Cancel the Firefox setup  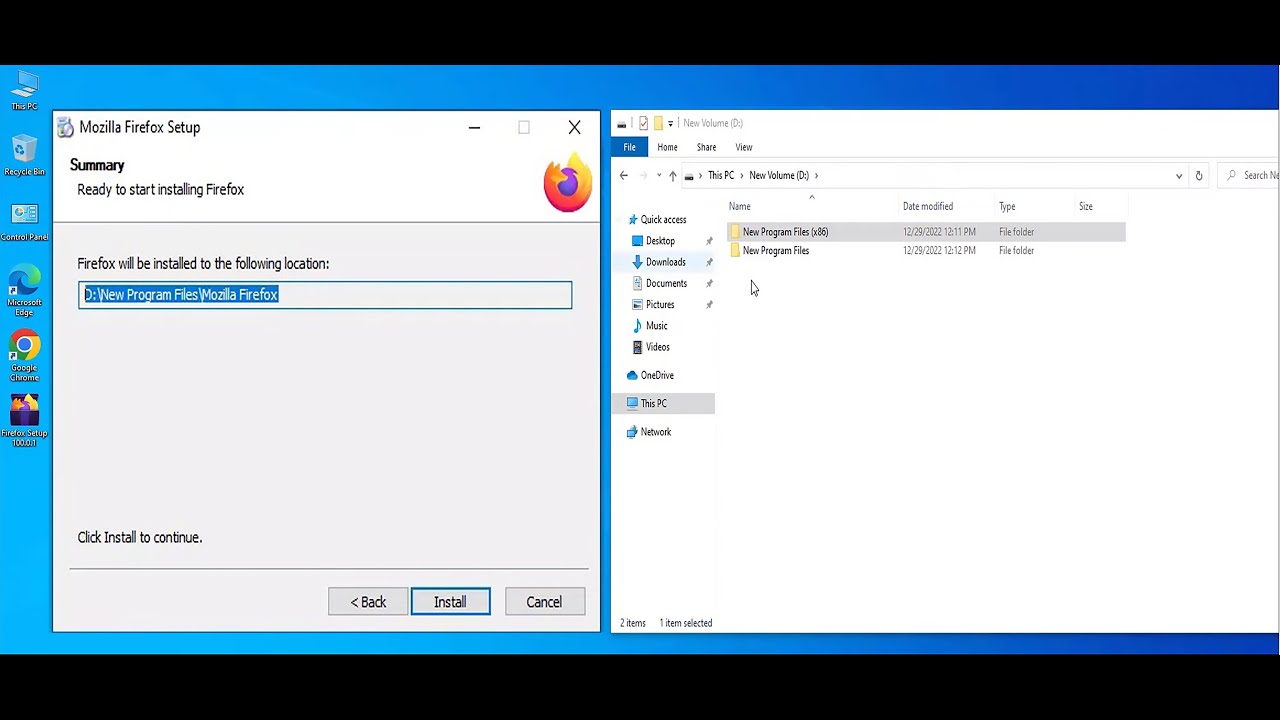pos(544,602)
